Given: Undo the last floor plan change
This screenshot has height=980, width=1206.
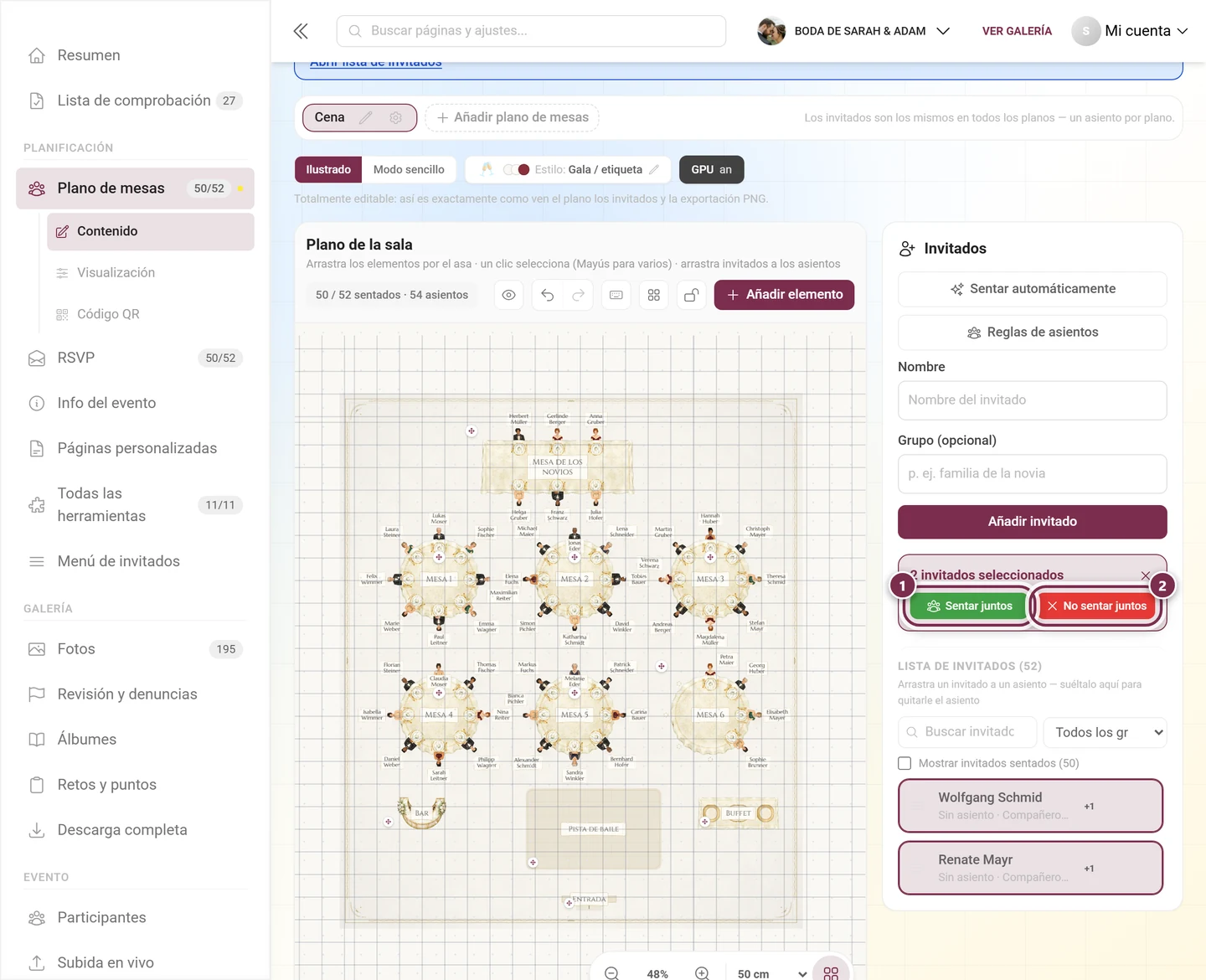Looking at the screenshot, I should coord(548,295).
